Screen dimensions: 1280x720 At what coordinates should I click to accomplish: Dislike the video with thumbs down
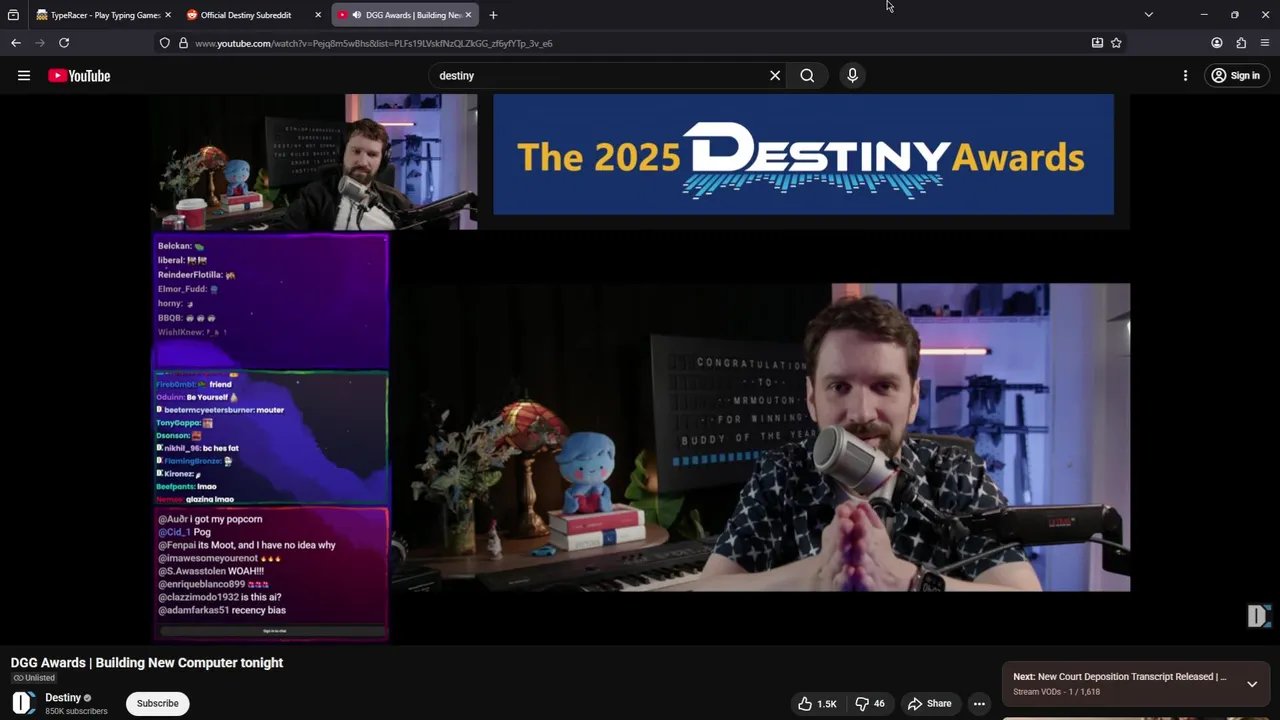pos(870,704)
